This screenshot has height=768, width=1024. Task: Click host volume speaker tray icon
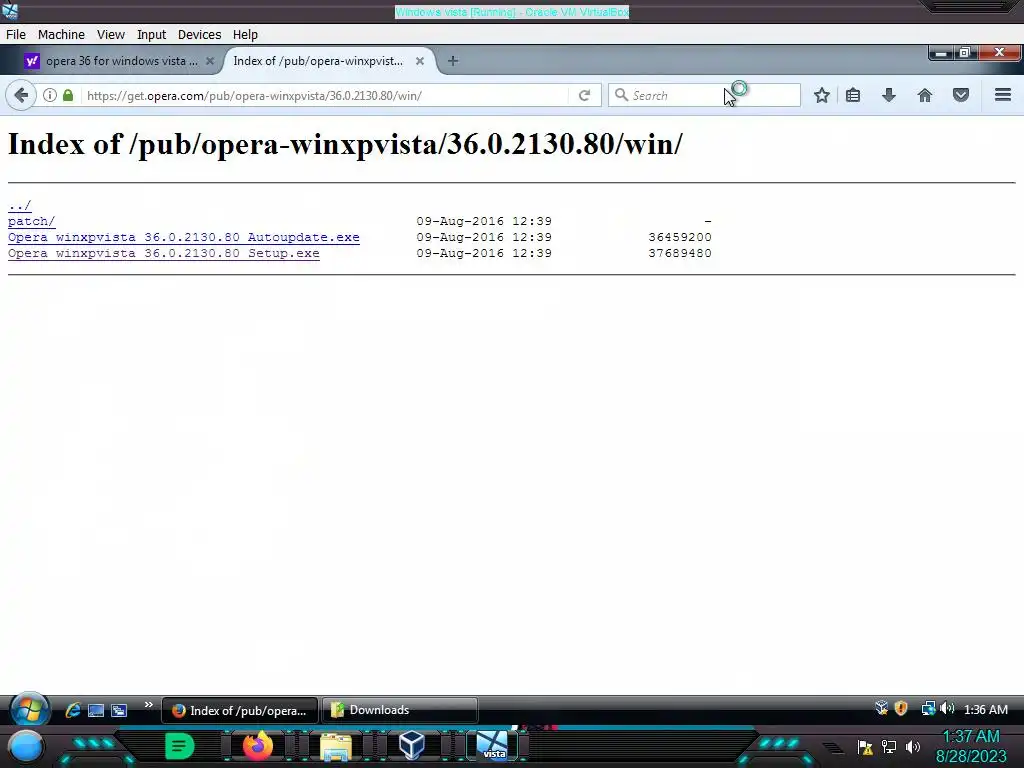coord(912,747)
